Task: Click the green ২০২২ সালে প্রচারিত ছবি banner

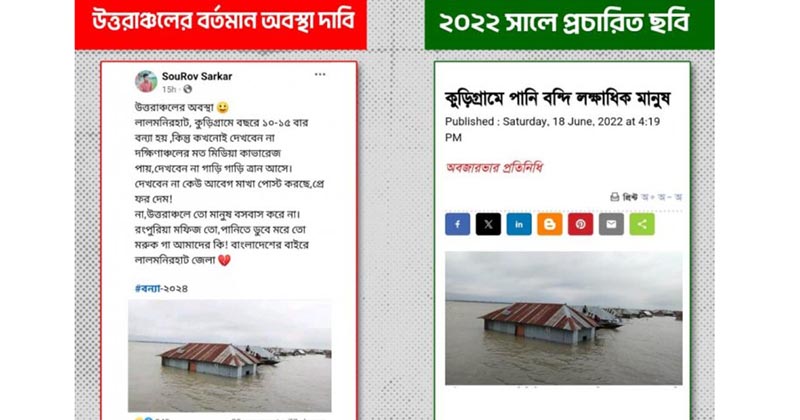Action: tap(569, 24)
